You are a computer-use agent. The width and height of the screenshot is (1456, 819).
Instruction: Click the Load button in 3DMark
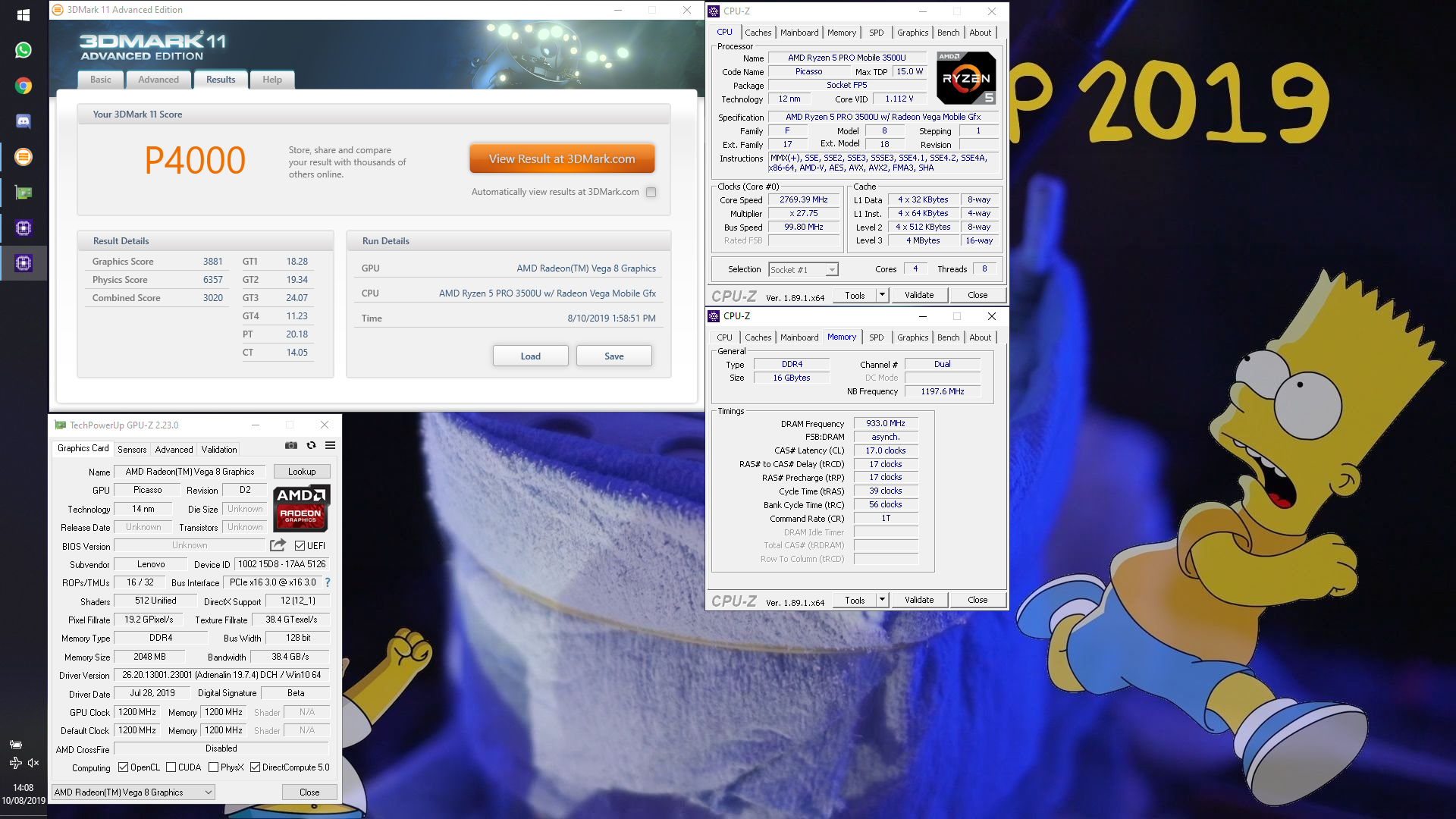point(531,356)
